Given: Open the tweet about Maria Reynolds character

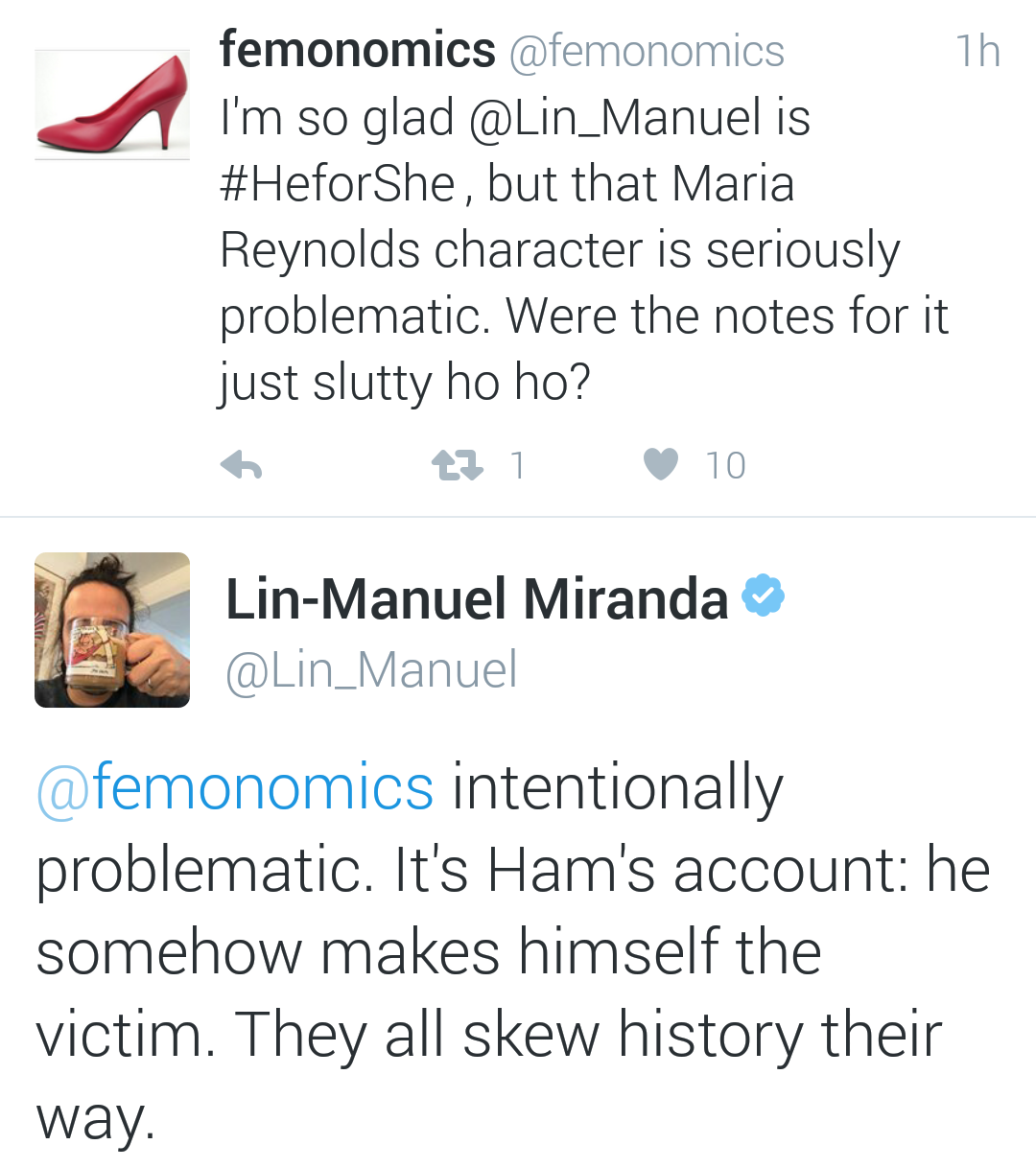Looking at the screenshot, I should [576, 283].
